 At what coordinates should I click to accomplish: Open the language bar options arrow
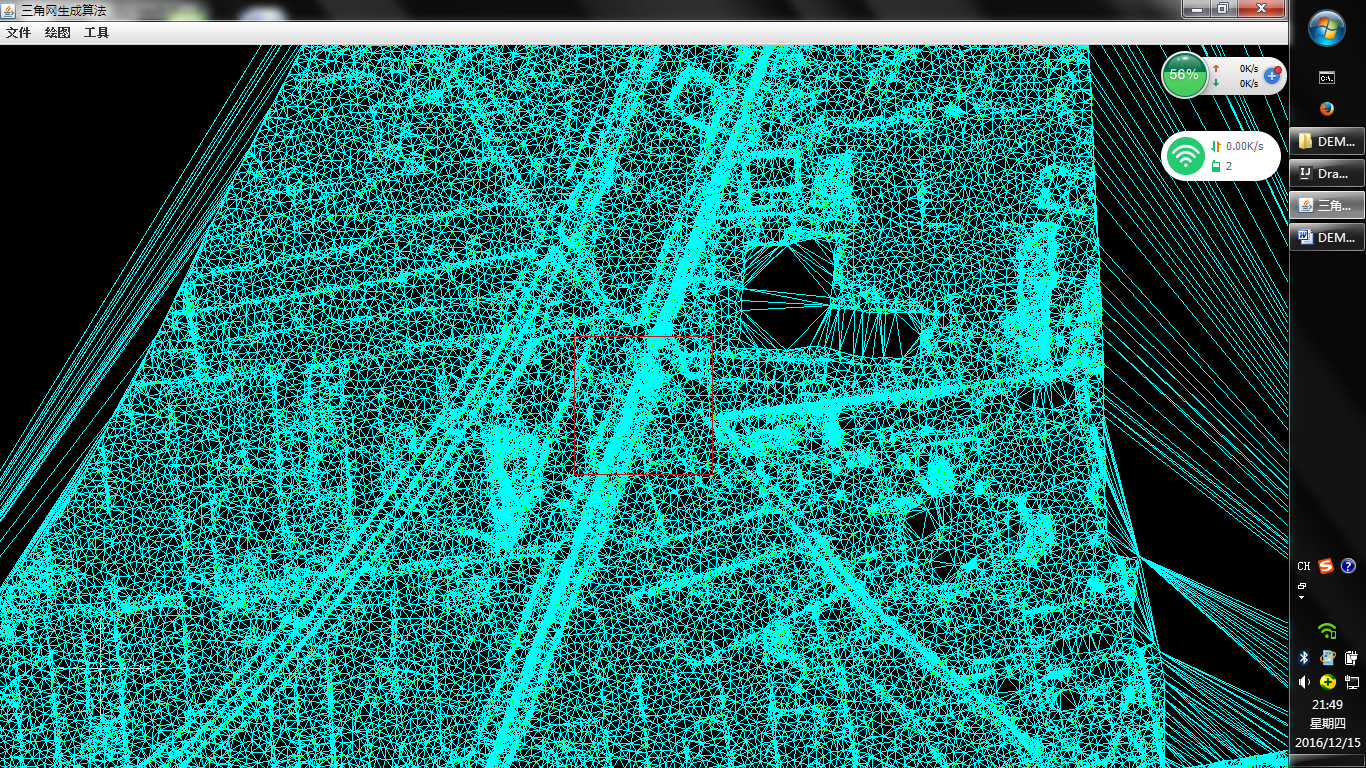[1302, 598]
